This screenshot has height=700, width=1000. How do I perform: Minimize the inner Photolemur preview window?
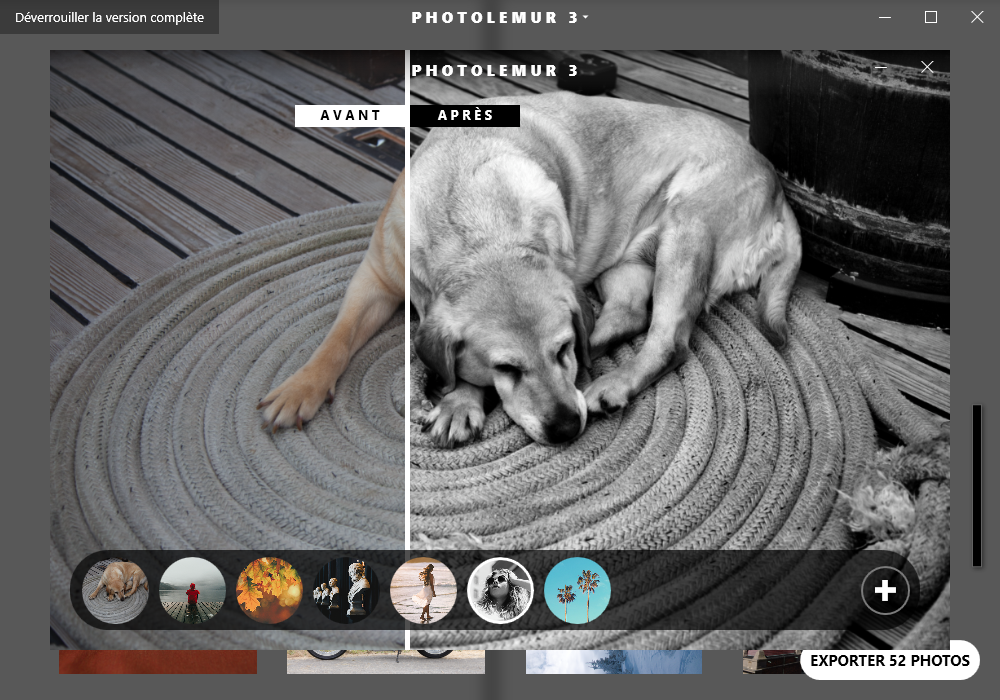click(881, 67)
